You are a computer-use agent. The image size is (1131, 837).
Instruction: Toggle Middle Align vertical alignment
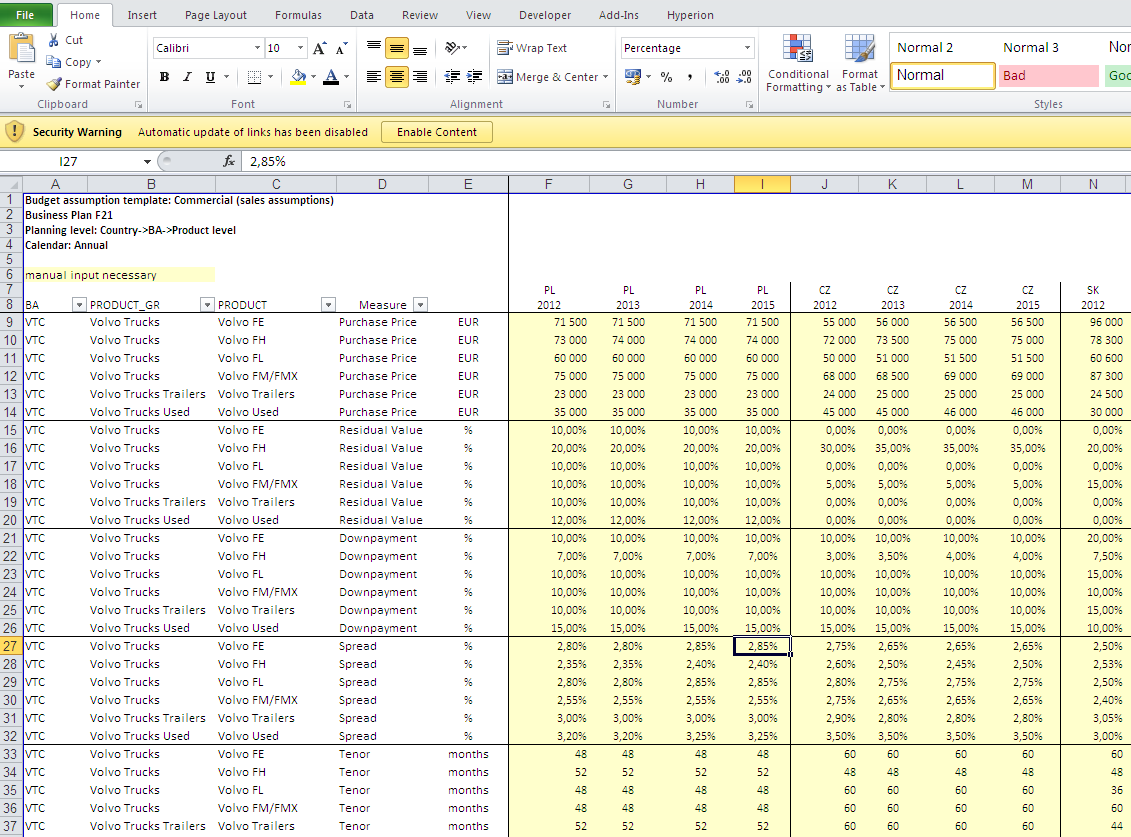pos(397,48)
